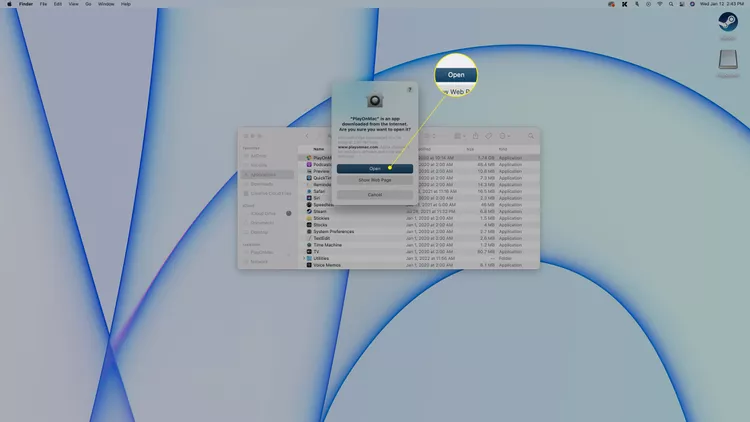Confirm with the Open button in dialog
The height and width of the screenshot is (422, 750).
pos(375,168)
